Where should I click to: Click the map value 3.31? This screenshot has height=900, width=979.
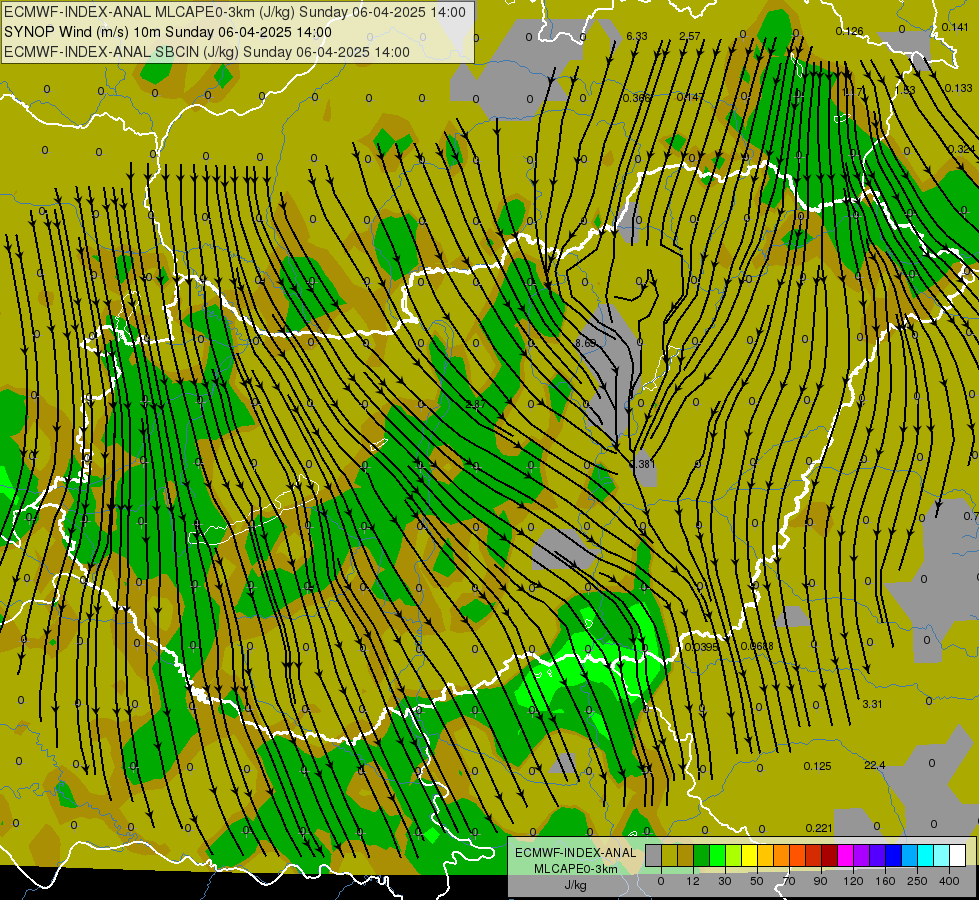click(x=872, y=704)
